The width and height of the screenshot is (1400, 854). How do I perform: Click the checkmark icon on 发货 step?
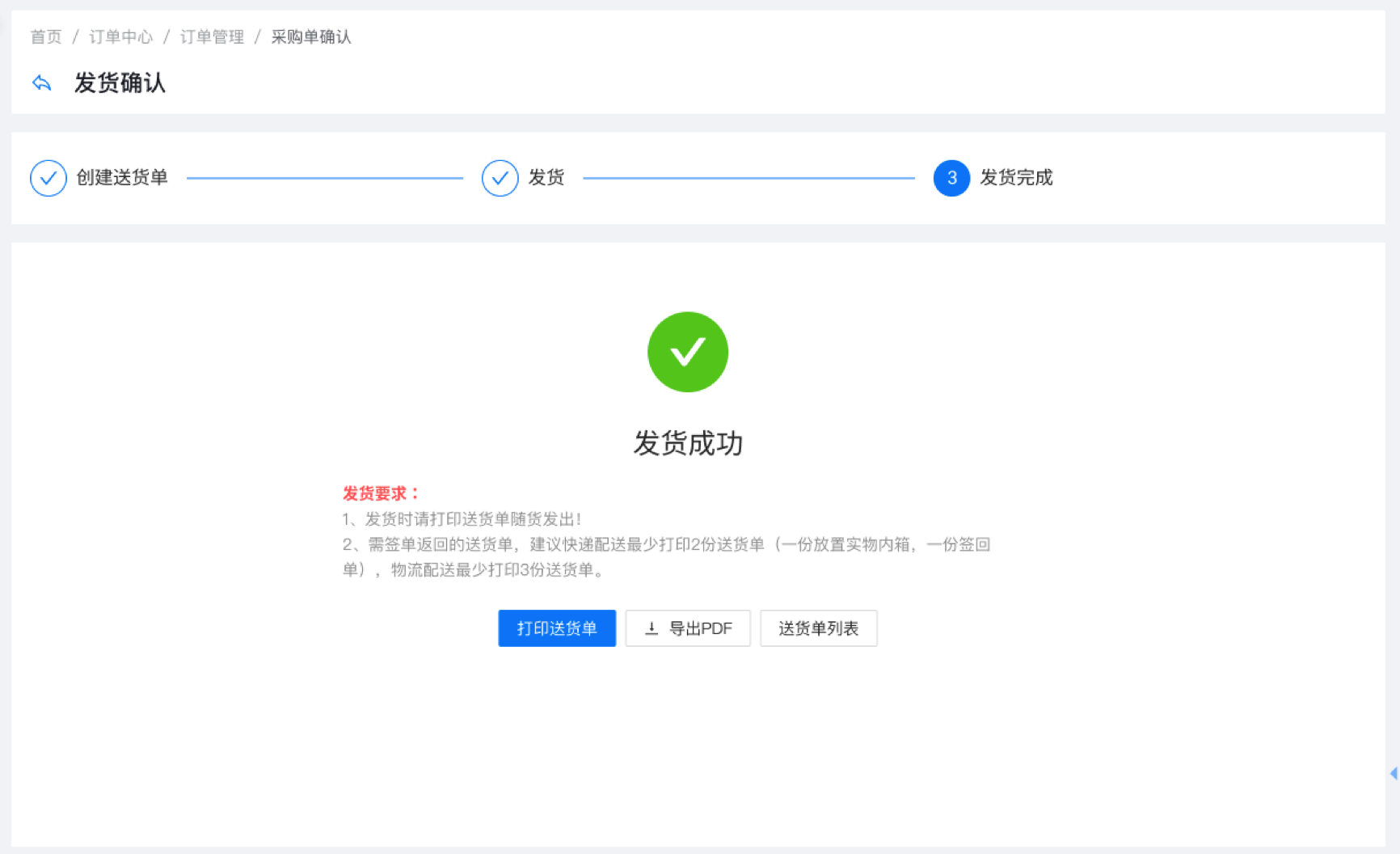pos(500,178)
